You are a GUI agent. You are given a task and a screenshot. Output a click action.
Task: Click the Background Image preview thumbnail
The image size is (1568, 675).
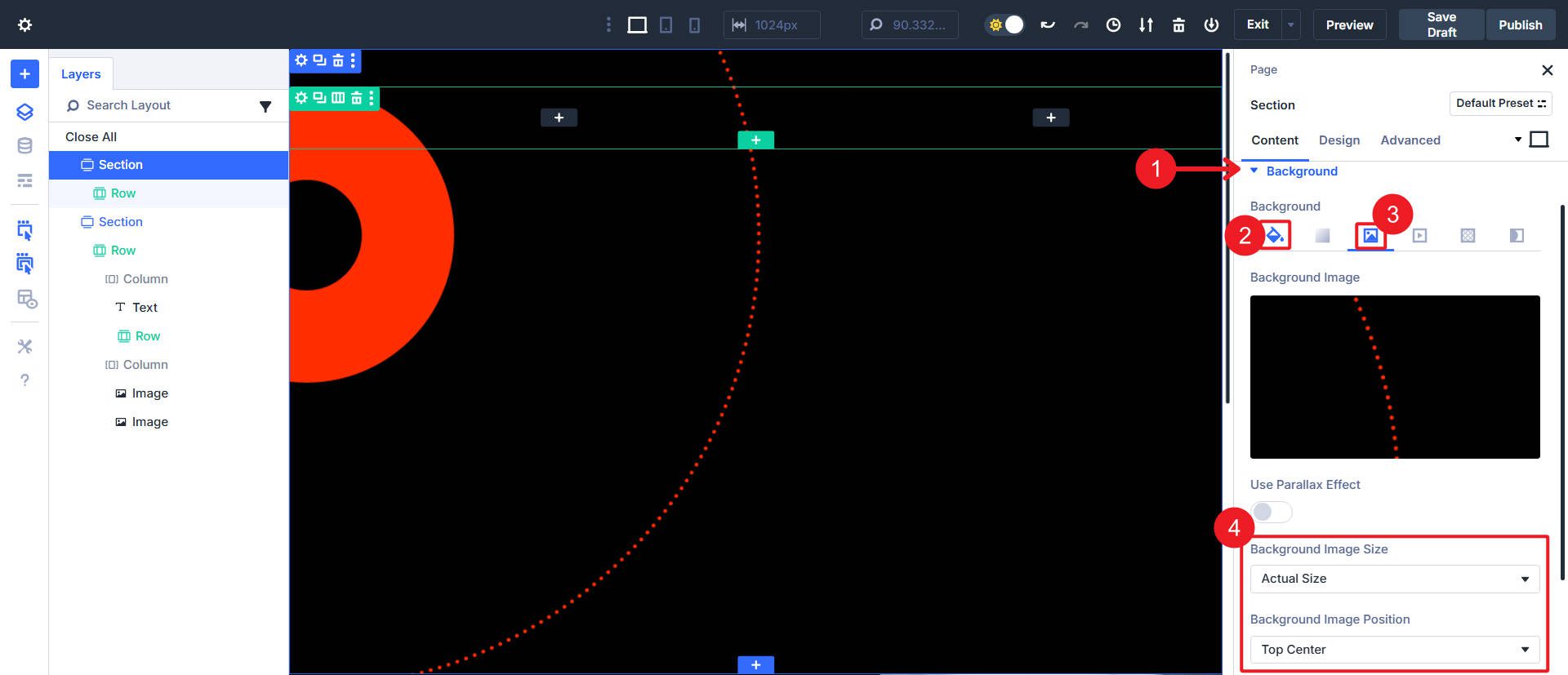point(1394,377)
